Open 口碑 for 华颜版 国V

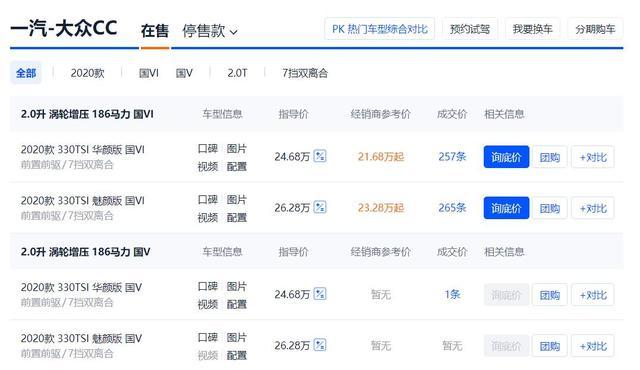pos(208,286)
